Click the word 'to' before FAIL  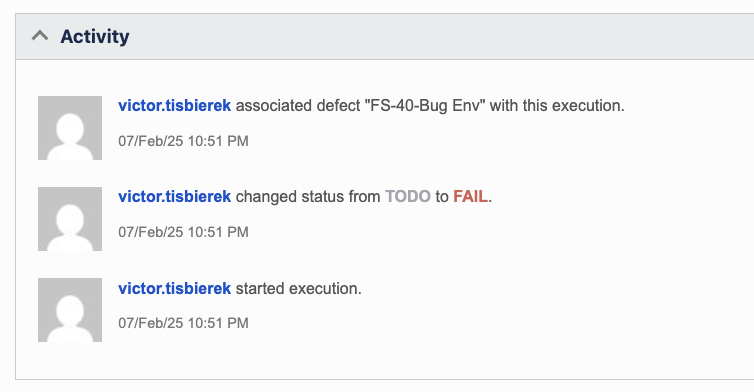click(x=442, y=196)
